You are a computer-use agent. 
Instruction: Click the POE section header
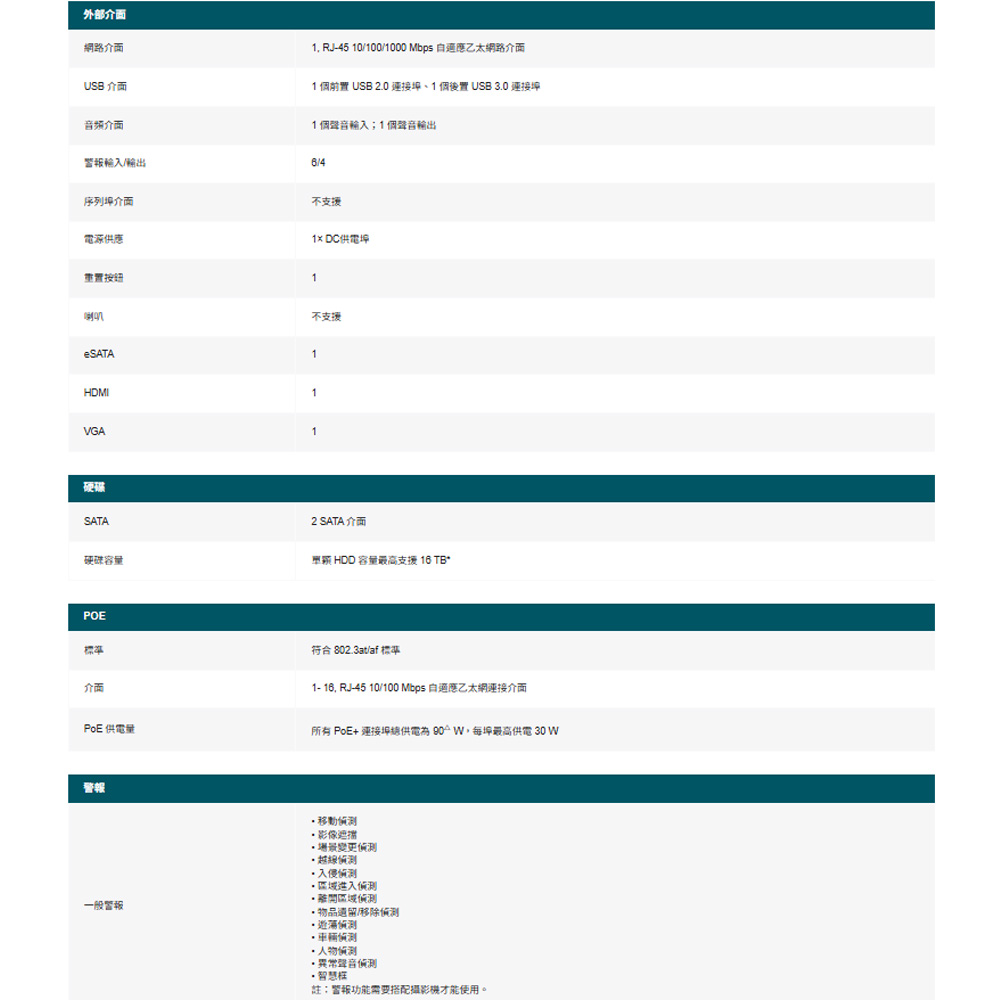(501, 617)
